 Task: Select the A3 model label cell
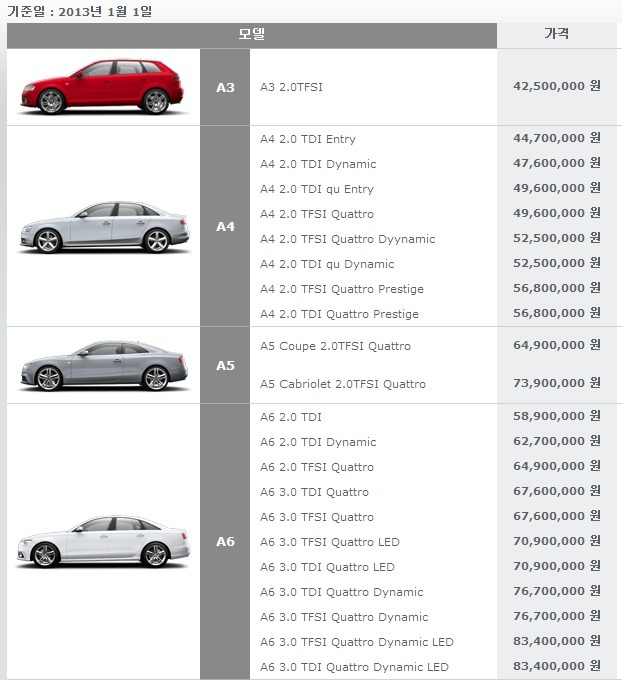pyautogui.click(x=225, y=87)
